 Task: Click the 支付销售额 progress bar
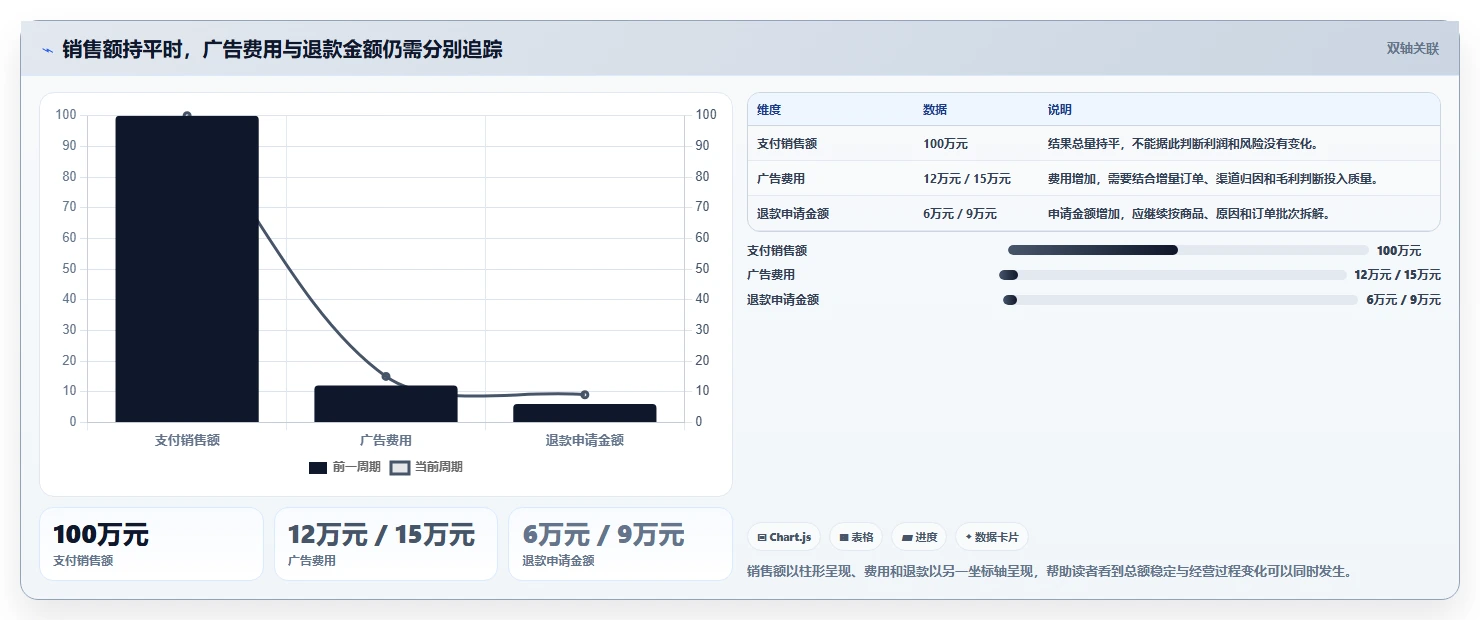[x=1188, y=250]
